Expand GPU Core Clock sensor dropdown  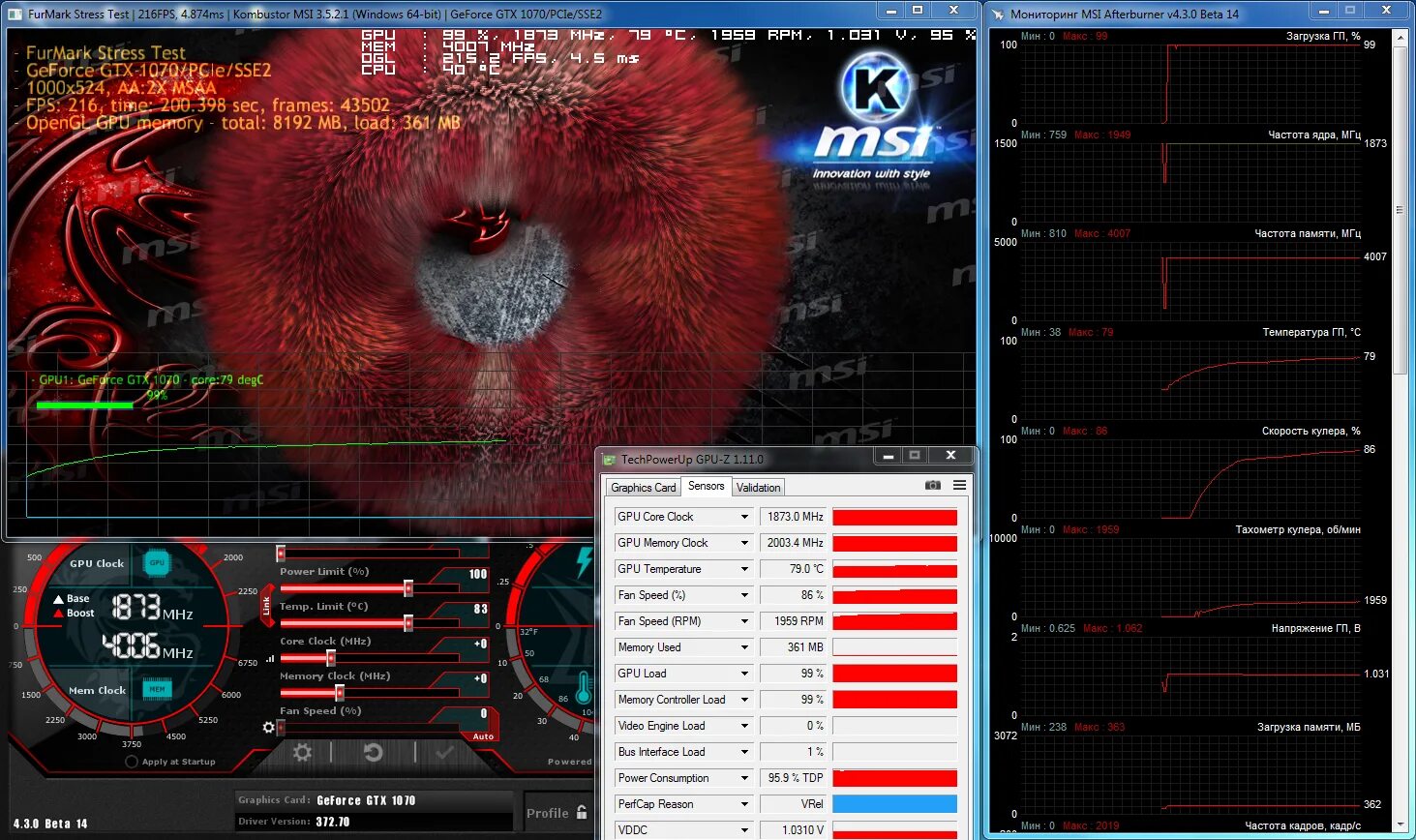click(x=744, y=517)
